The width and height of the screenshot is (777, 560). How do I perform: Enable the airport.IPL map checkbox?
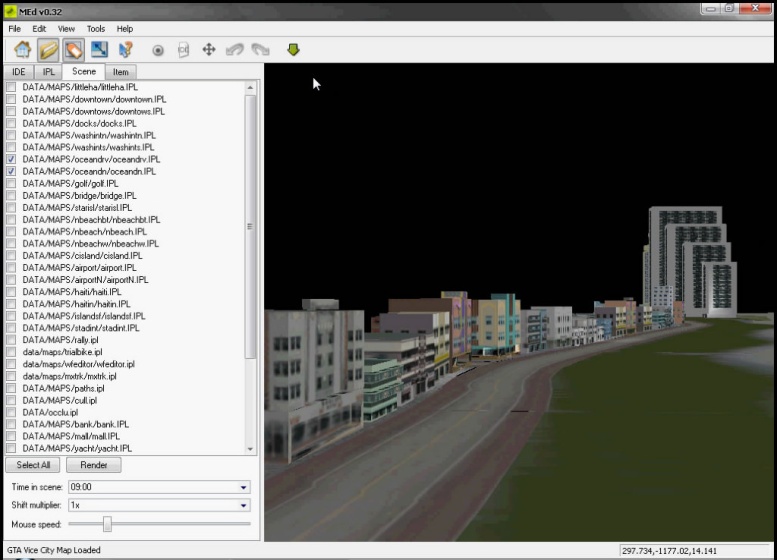(x=11, y=268)
